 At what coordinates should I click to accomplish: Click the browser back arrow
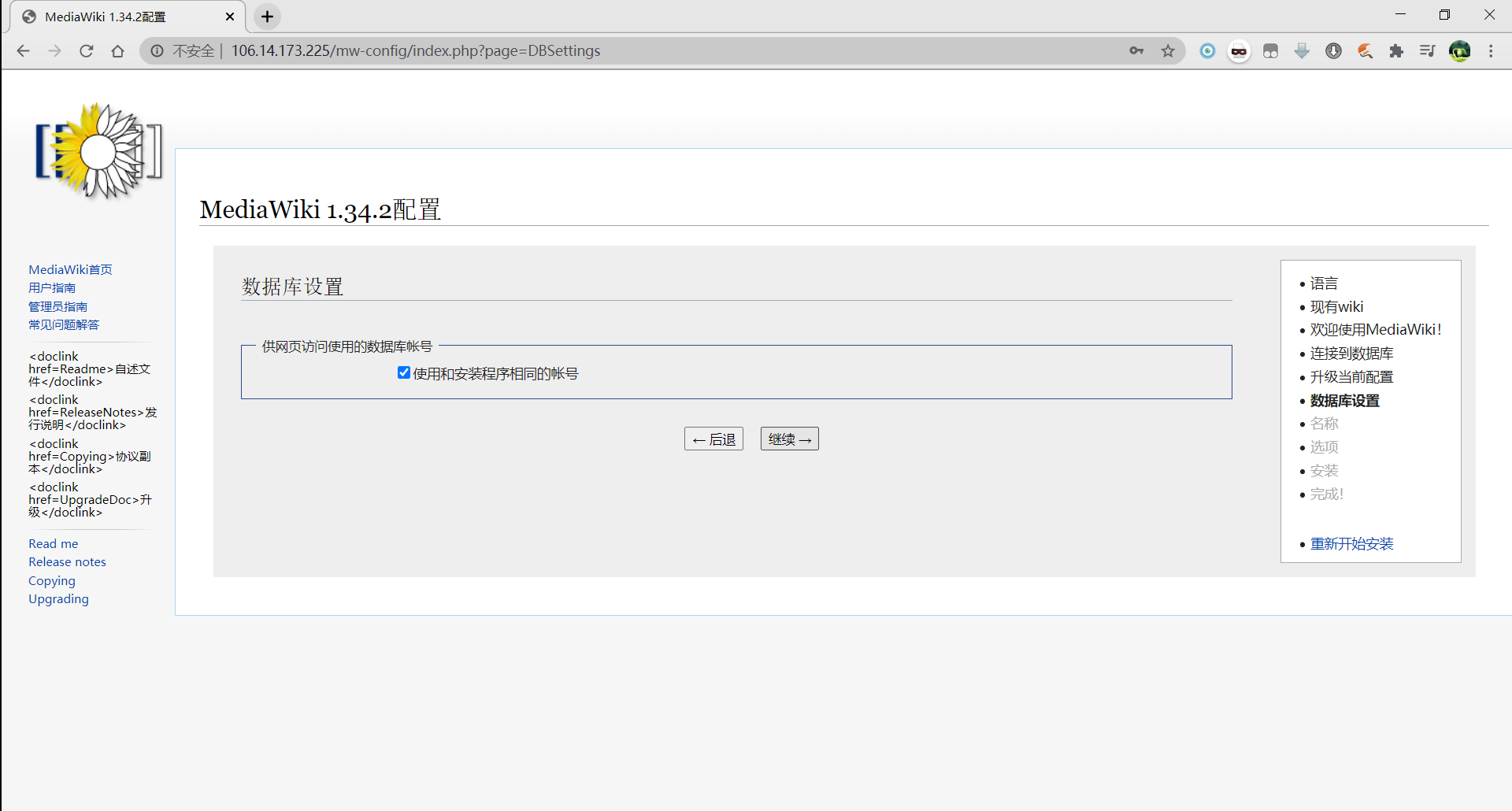(x=23, y=51)
